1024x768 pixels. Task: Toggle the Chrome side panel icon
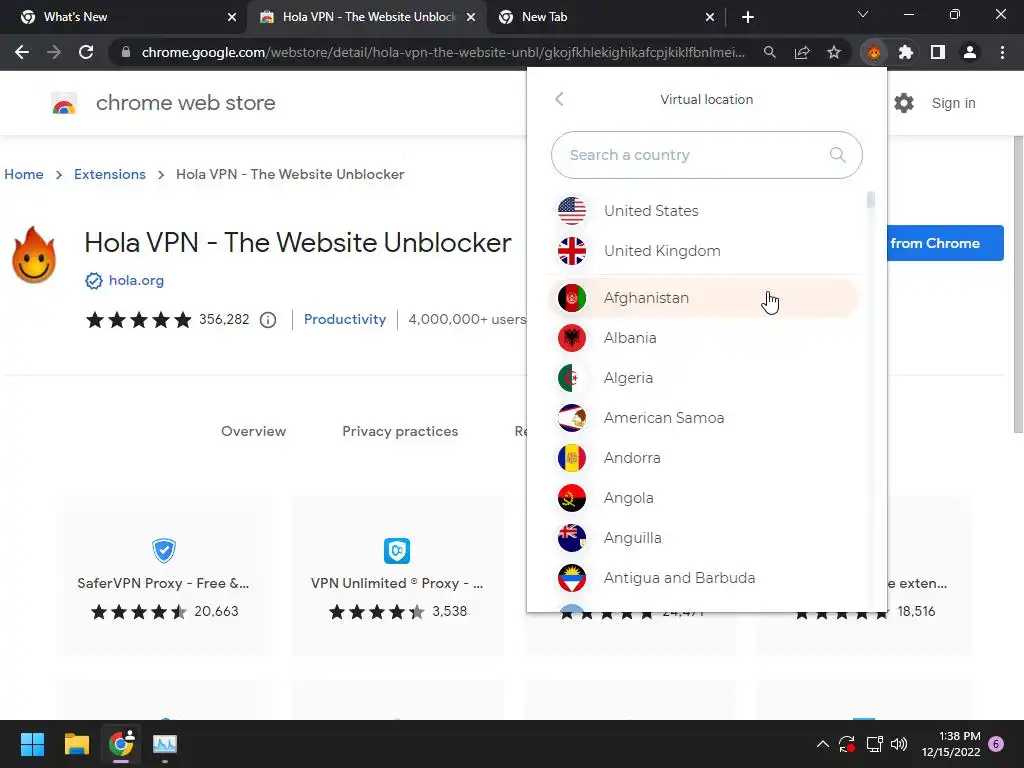938,52
